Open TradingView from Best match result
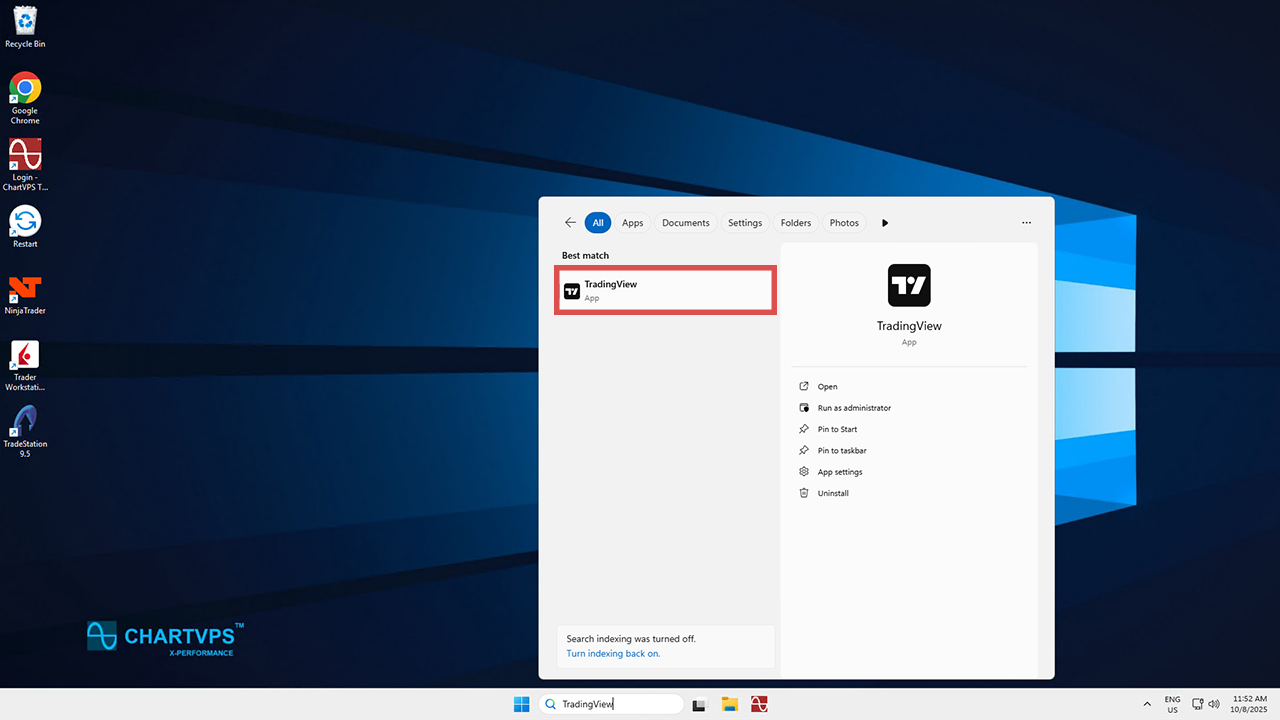The height and width of the screenshot is (720, 1280). click(x=665, y=291)
